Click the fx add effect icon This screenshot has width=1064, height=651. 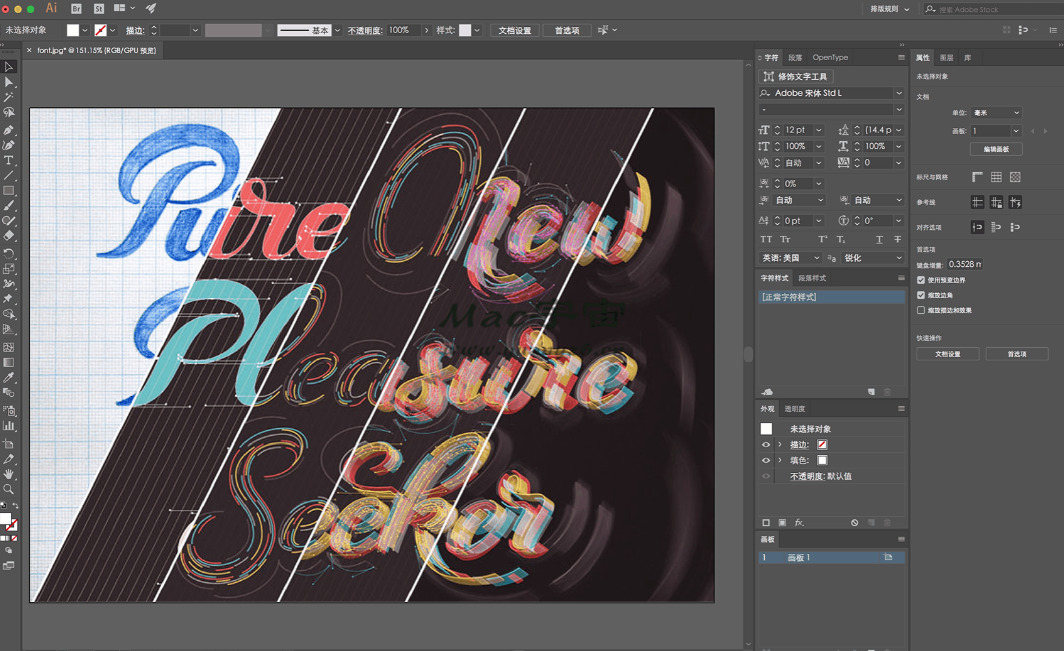click(799, 523)
